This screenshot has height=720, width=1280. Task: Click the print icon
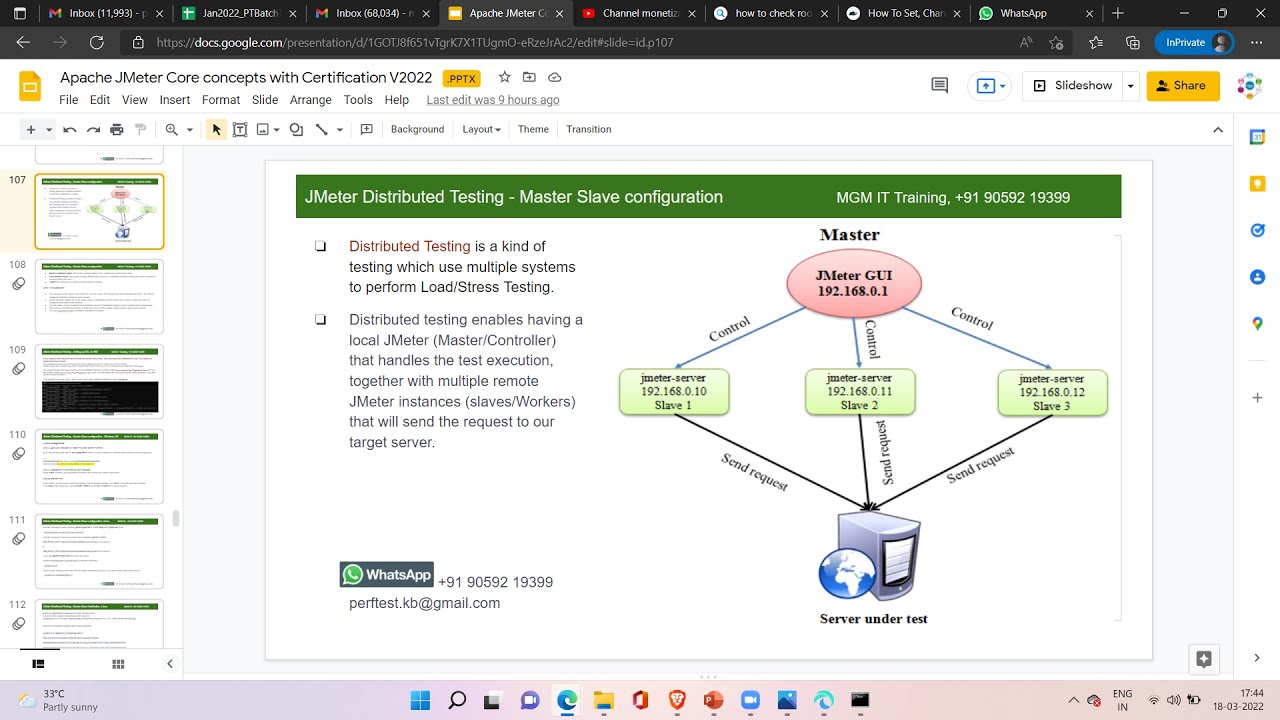pyautogui.click(x=117, y=129)
